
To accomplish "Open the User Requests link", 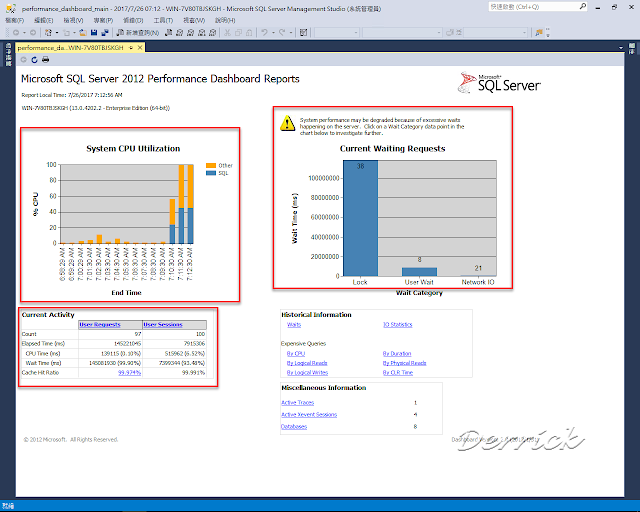I will pyautogui.click(x=100, y=325).
